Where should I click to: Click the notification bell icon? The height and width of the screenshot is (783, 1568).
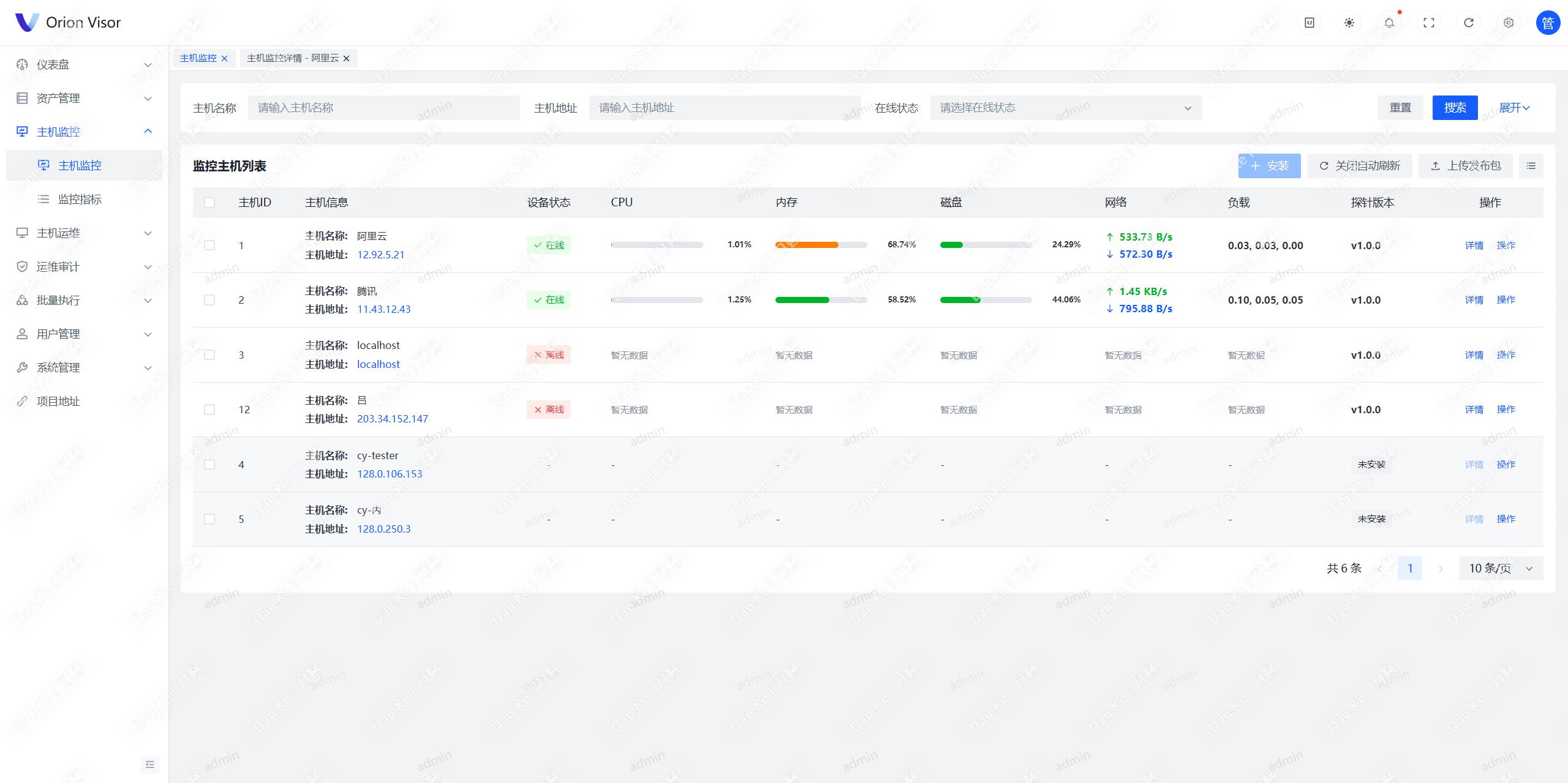[1389, 23]
